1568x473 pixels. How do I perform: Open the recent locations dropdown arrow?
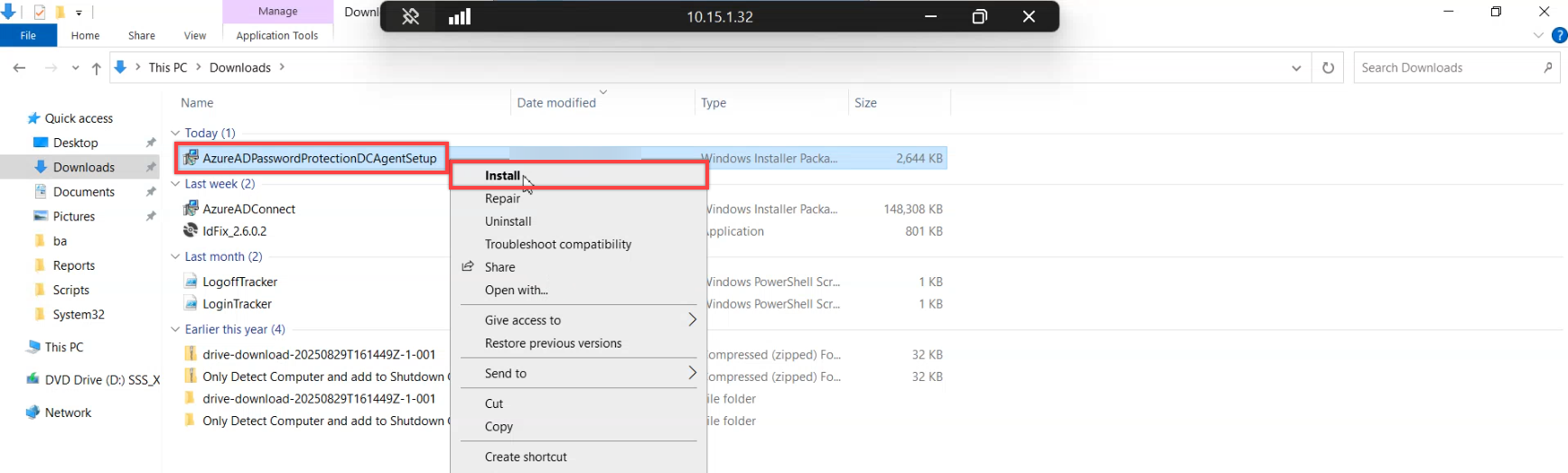pos(75,68)
